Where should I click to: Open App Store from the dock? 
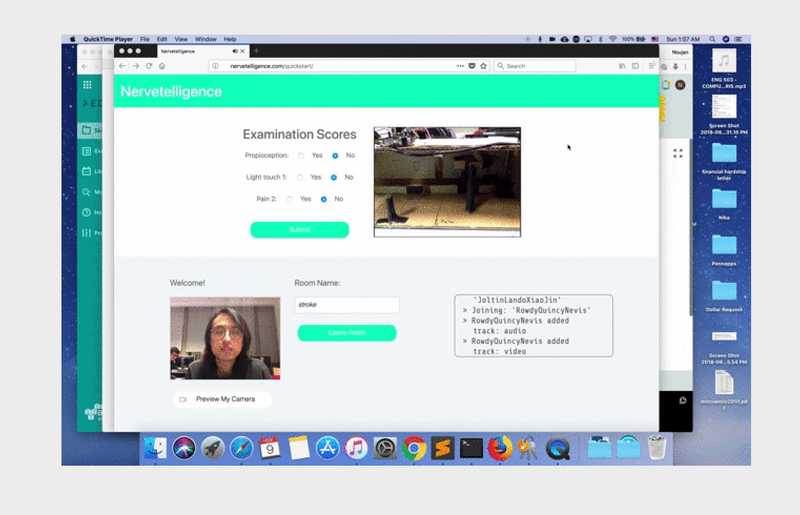point(328,449)
